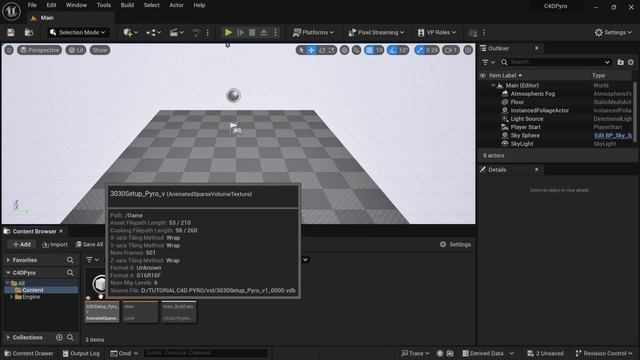Viewport: 640px width, 360px height.
Task: Open the Blueprints toolbar dropdown
Action: point(153,32)
